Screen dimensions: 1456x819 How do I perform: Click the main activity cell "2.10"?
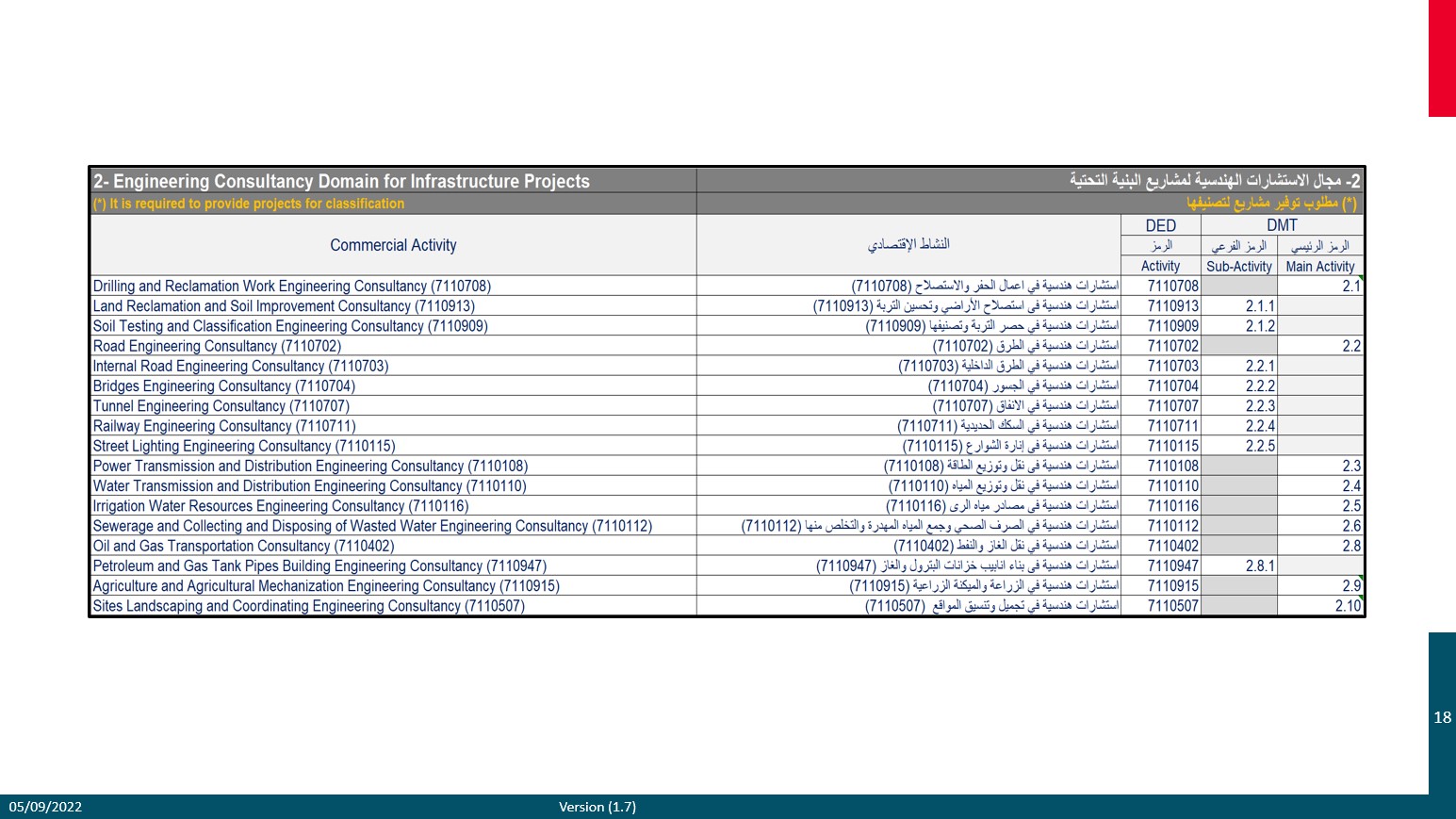[x=1347, y=606]
